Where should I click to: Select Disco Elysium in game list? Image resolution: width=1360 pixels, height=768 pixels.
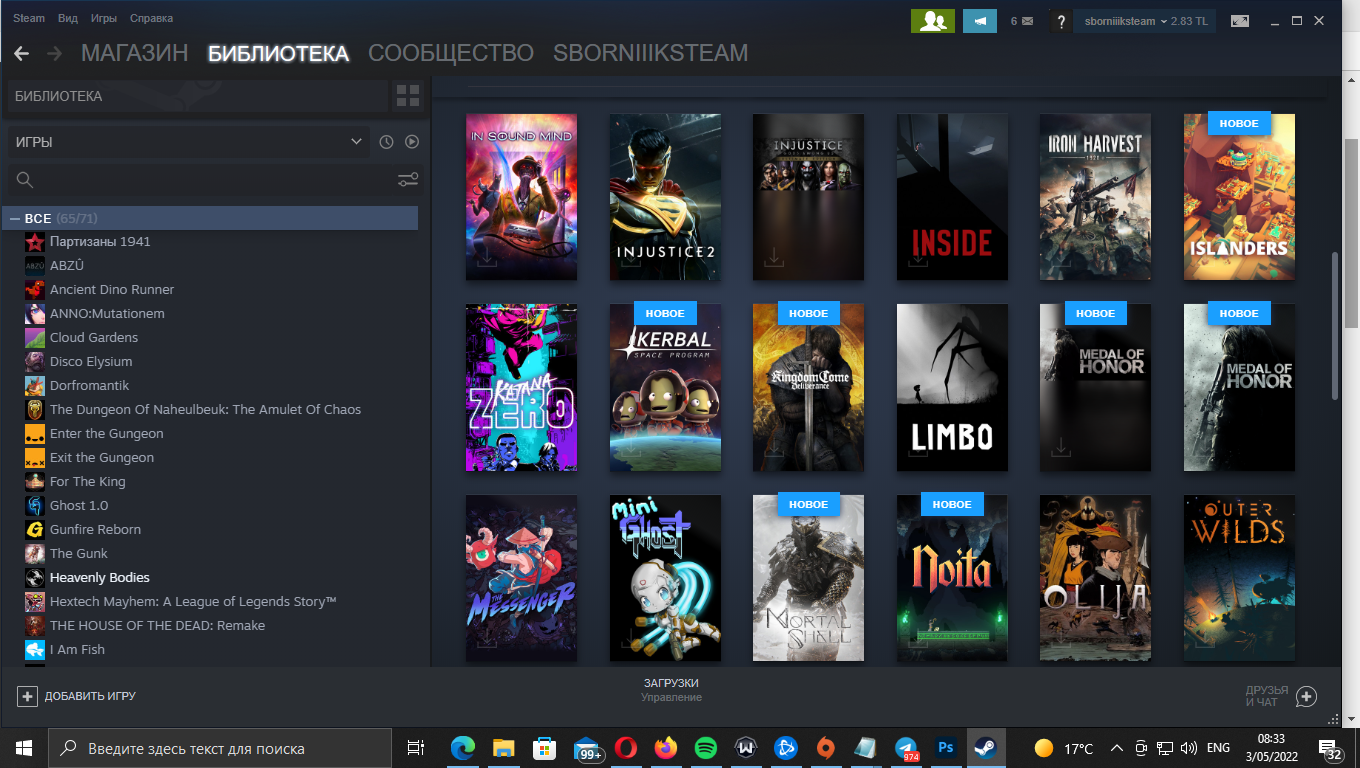pyautogui.click(x=91, y=361)
